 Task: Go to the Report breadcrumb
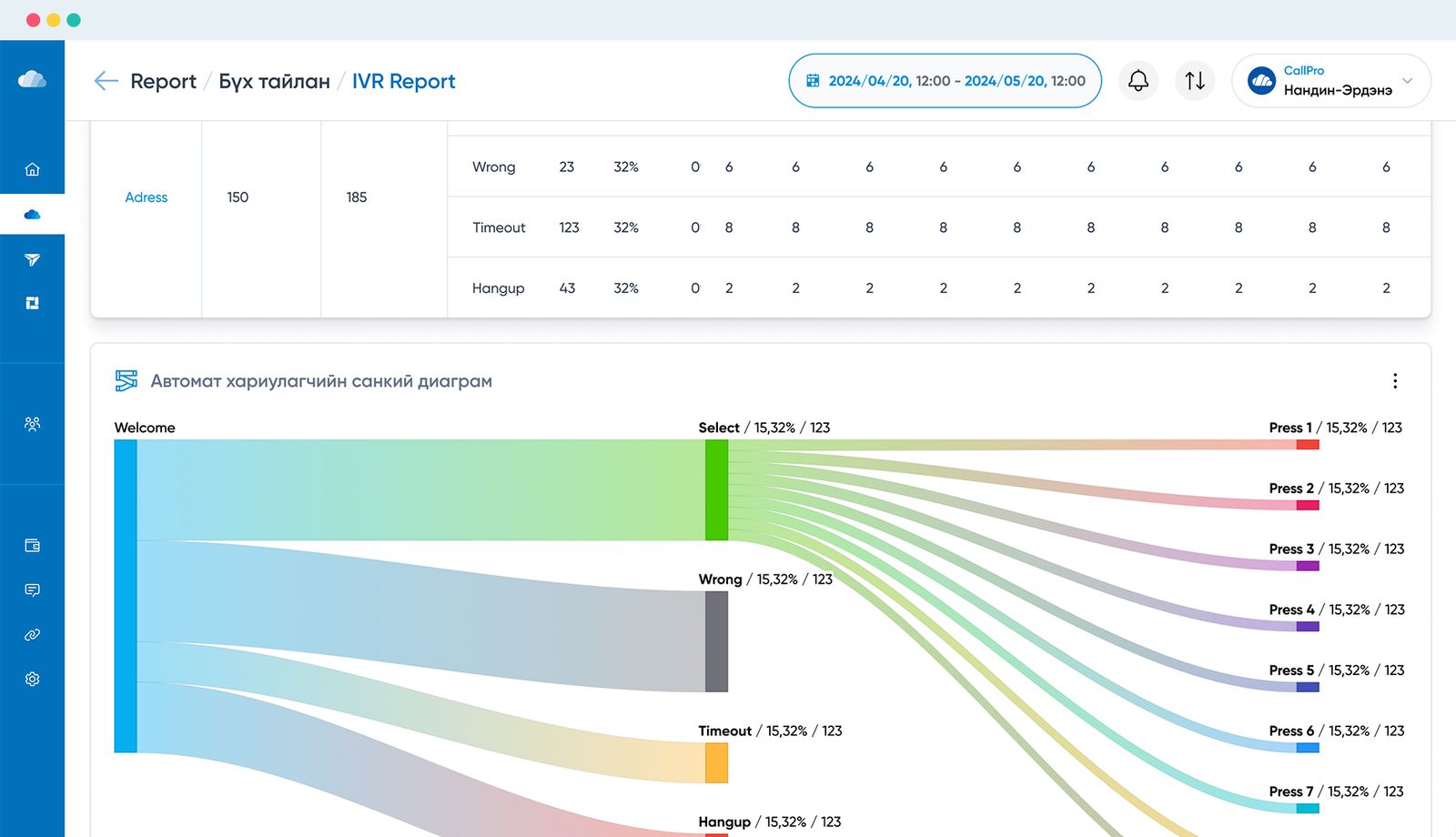pos(163,81)
